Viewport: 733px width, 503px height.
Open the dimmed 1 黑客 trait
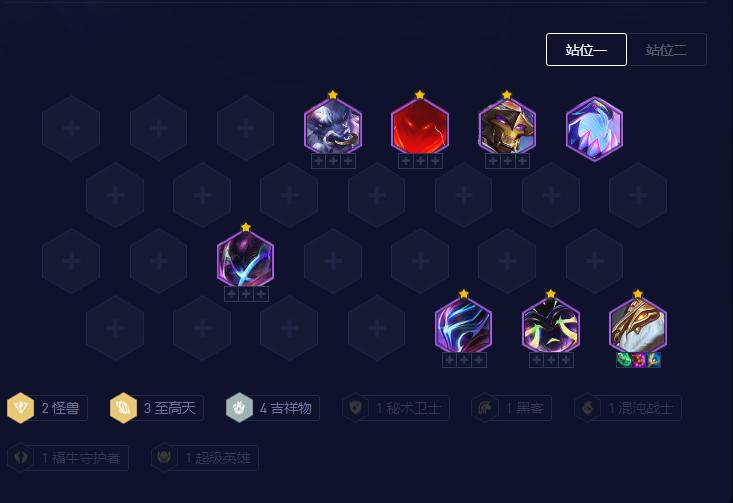coord(511,408)
